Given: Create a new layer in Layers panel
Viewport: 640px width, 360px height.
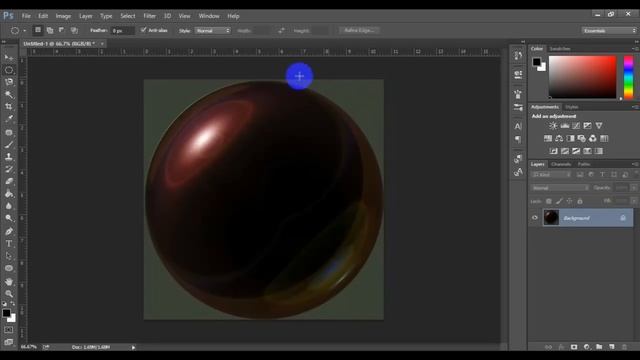Looking at the screenshot, I should click(611, 347).
